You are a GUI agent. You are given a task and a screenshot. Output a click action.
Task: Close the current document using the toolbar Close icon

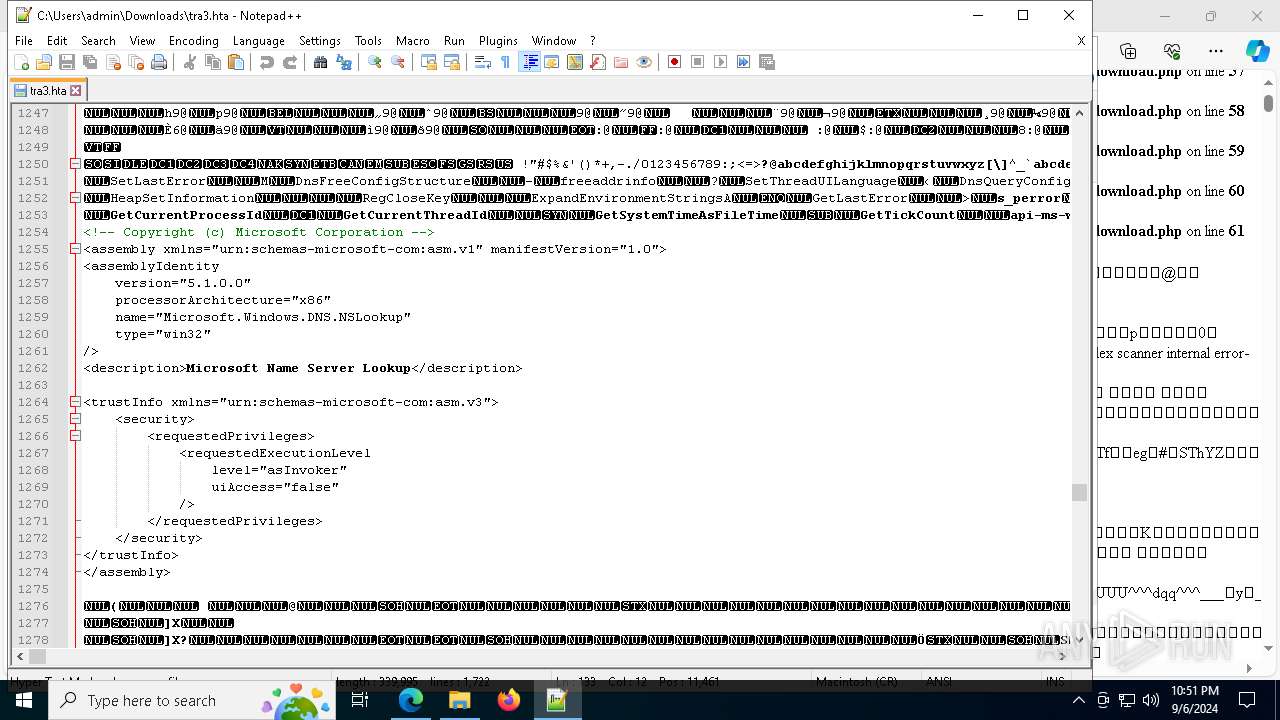click(x=113, y=62)
